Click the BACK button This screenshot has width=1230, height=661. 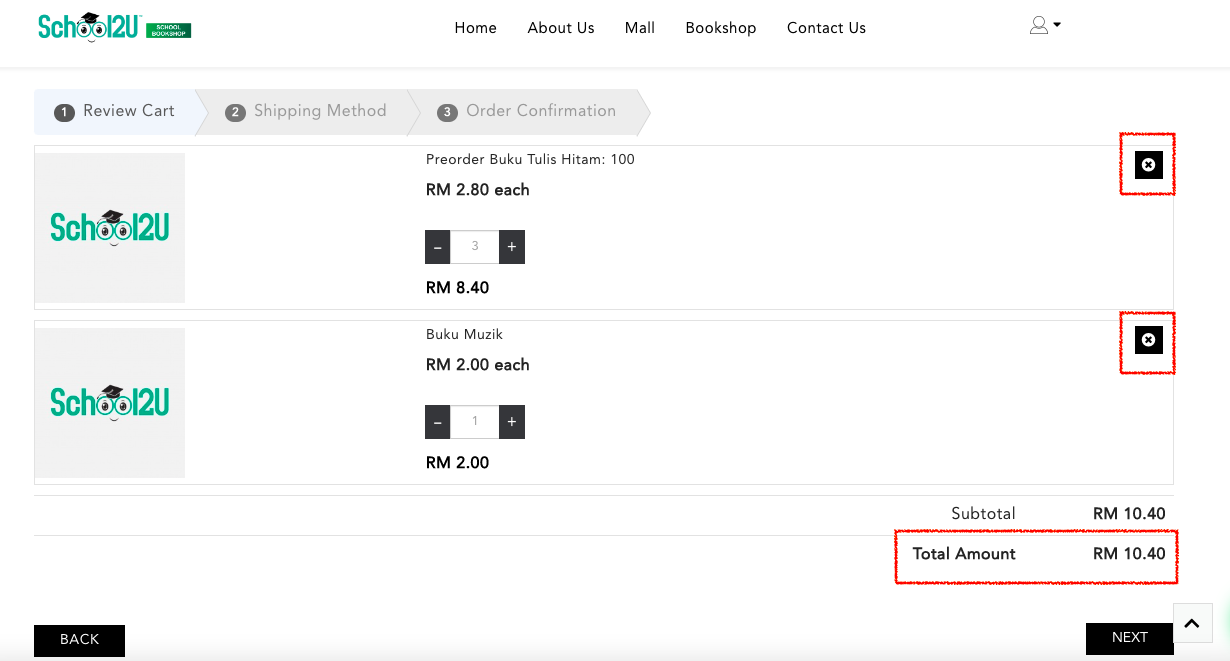point(79,640)
